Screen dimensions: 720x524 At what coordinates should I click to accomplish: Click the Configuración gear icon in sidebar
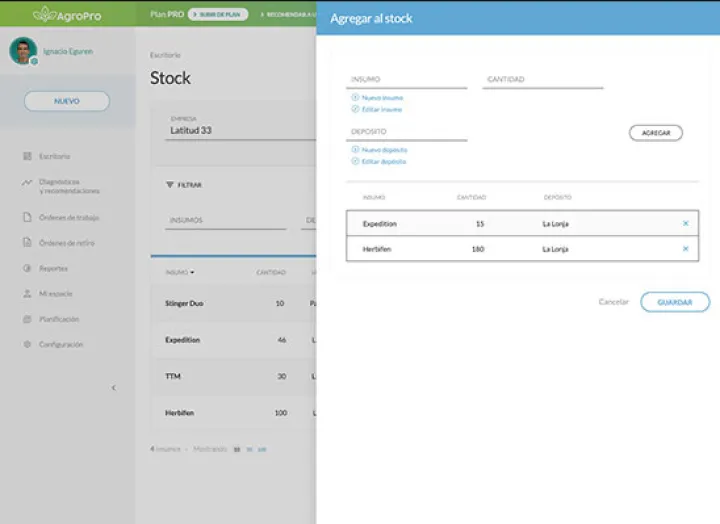(27, 345)
